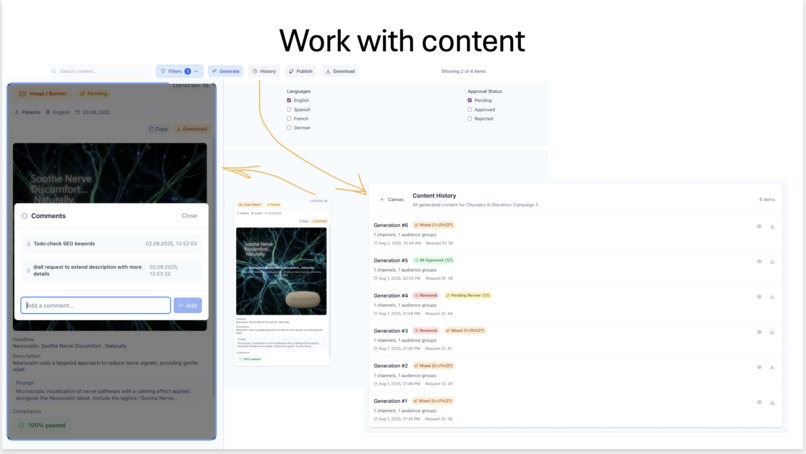Select the Generation #1 row title
This screenshot has height=454, width=806.
(x=391, y=401)
